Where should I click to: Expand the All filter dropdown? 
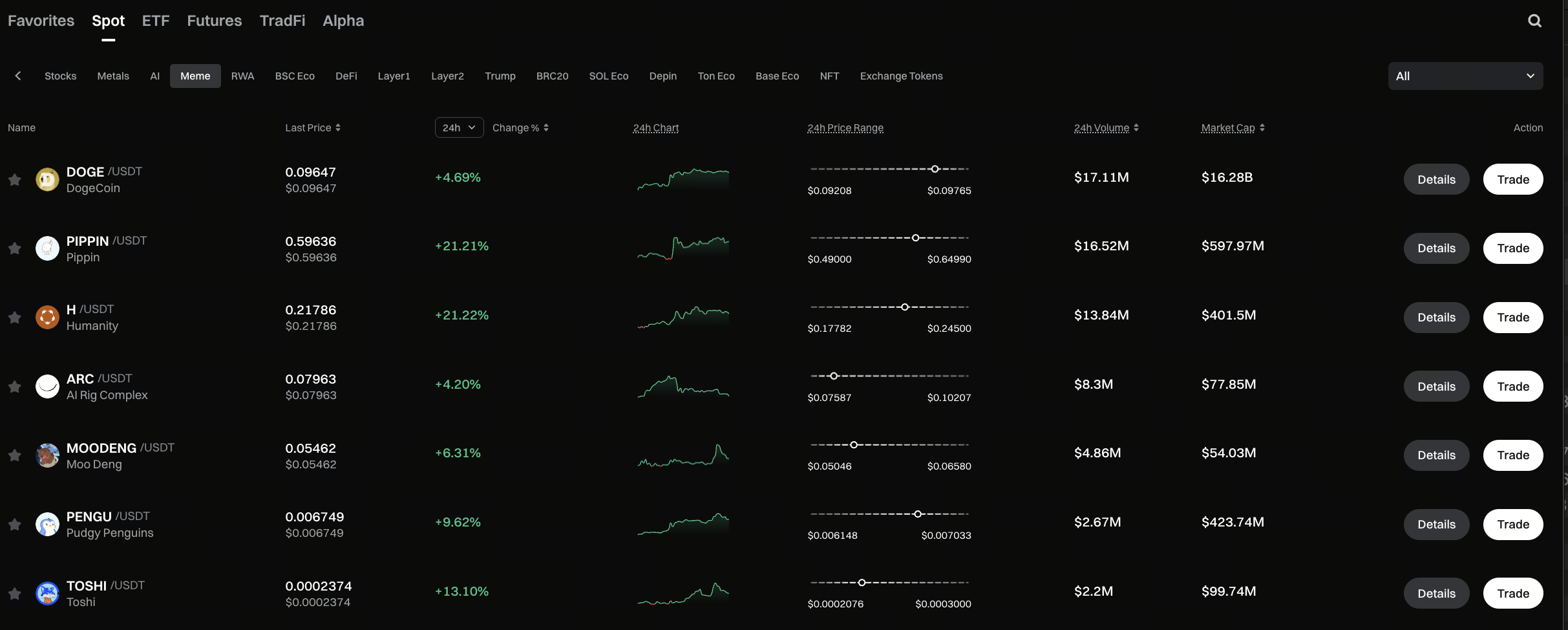(1465, 76)
